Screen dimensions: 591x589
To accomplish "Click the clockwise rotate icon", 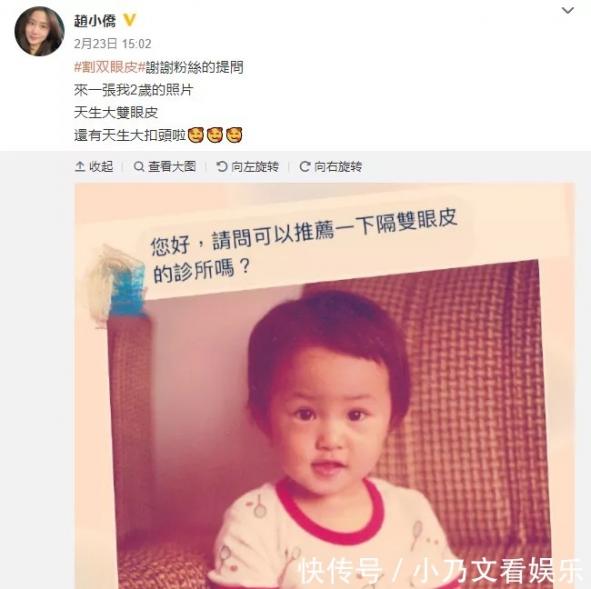I will point(305,167).
